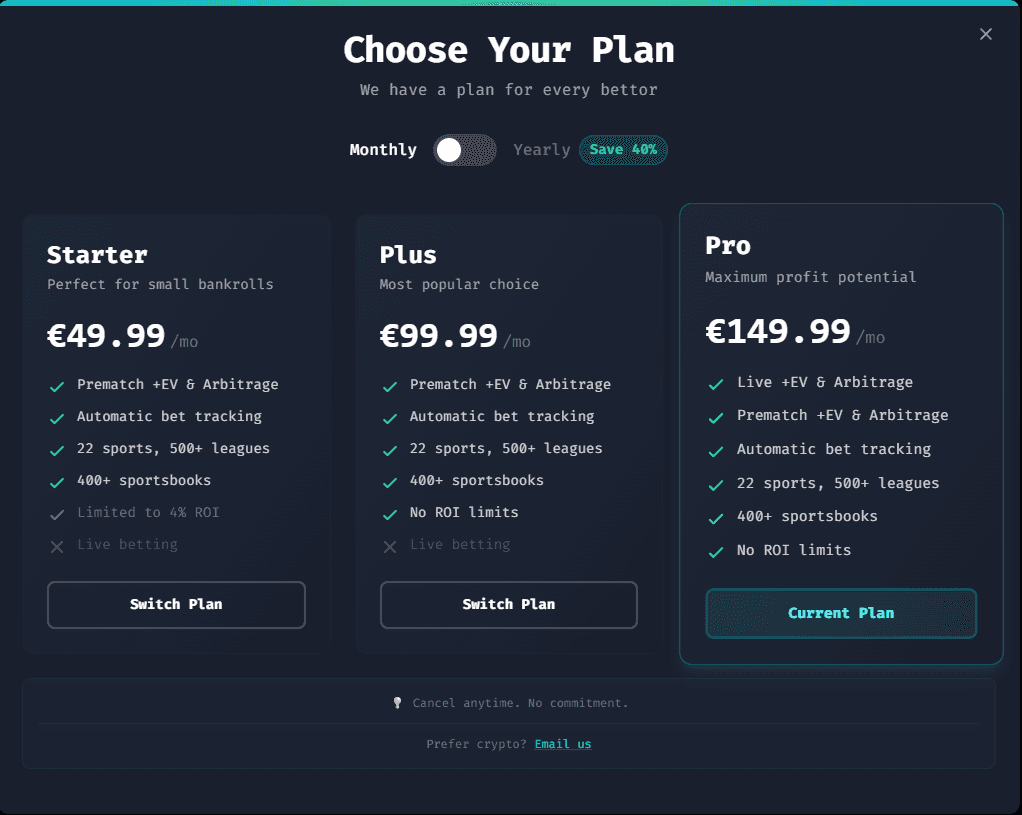Click the checkmark beside Live +EV & Arbitrage in Pro
Screen dimensions: 1022x815
pyautogui.click(x=715, y=382)
